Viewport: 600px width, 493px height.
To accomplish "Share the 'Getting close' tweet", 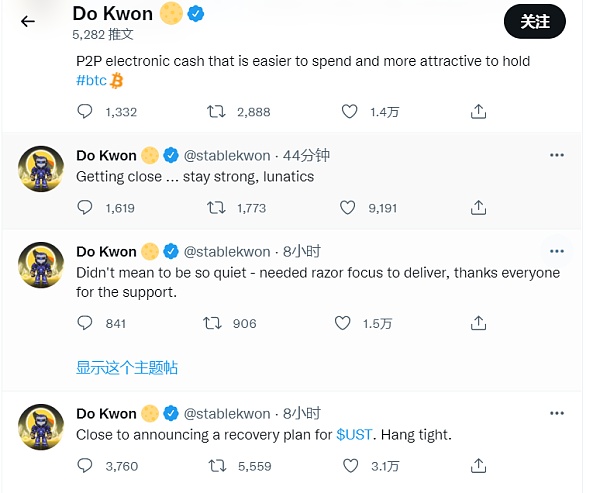I will click(479, 208).
